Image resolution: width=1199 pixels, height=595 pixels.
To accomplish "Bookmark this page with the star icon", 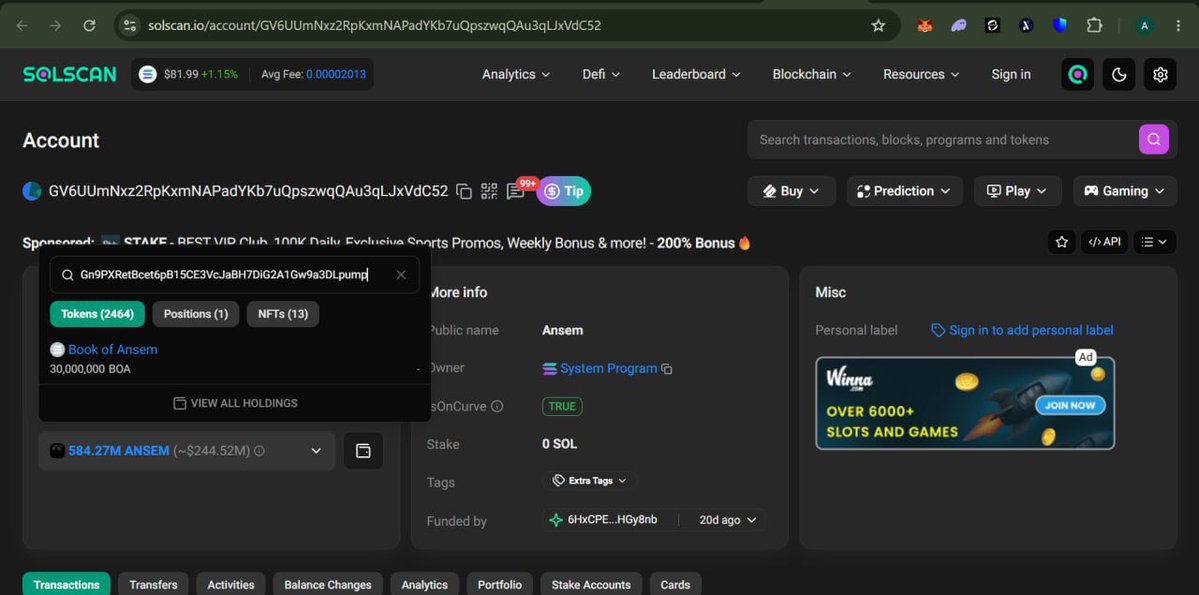I will tap(878, 25).
